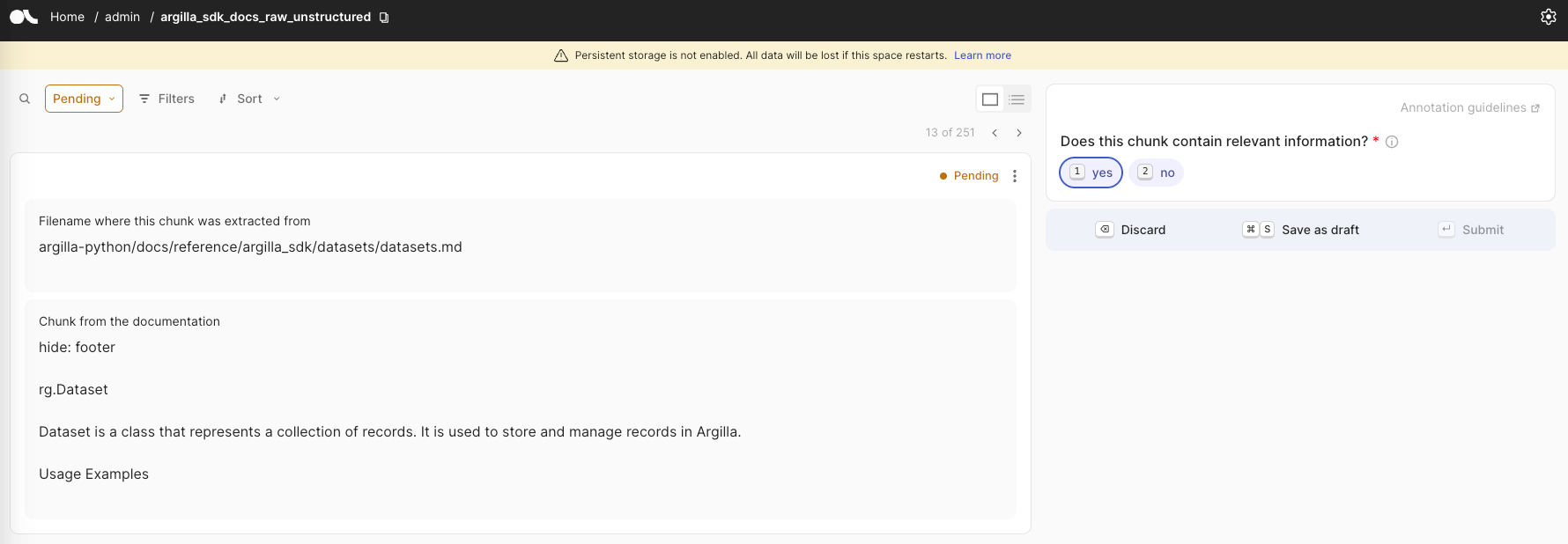Screen dimensions: 1568x544
Task: Open Learn more link in warning banner
Action: [982, 55]
